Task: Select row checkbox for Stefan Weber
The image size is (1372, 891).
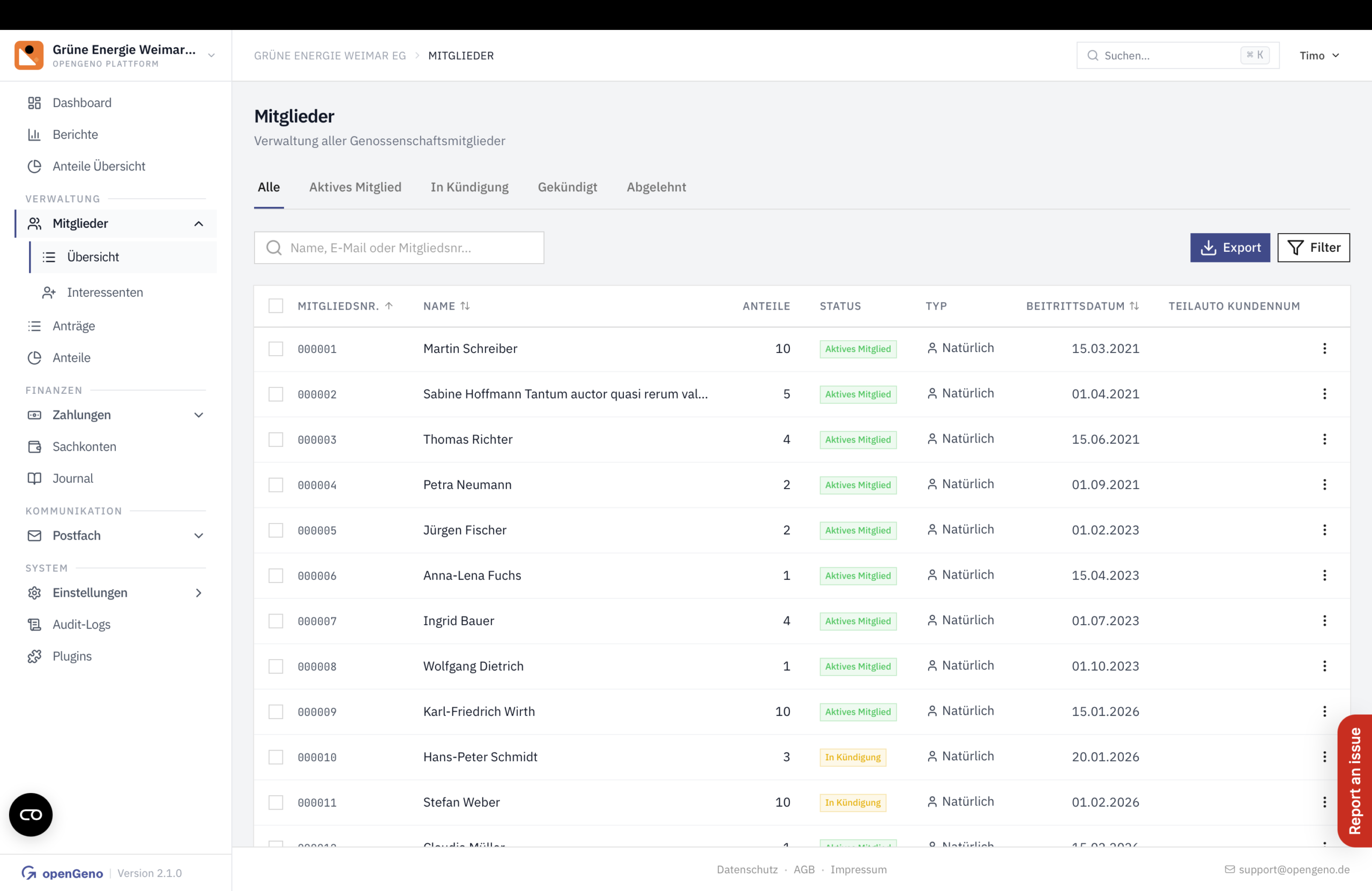Action: (x=275, y=802)
